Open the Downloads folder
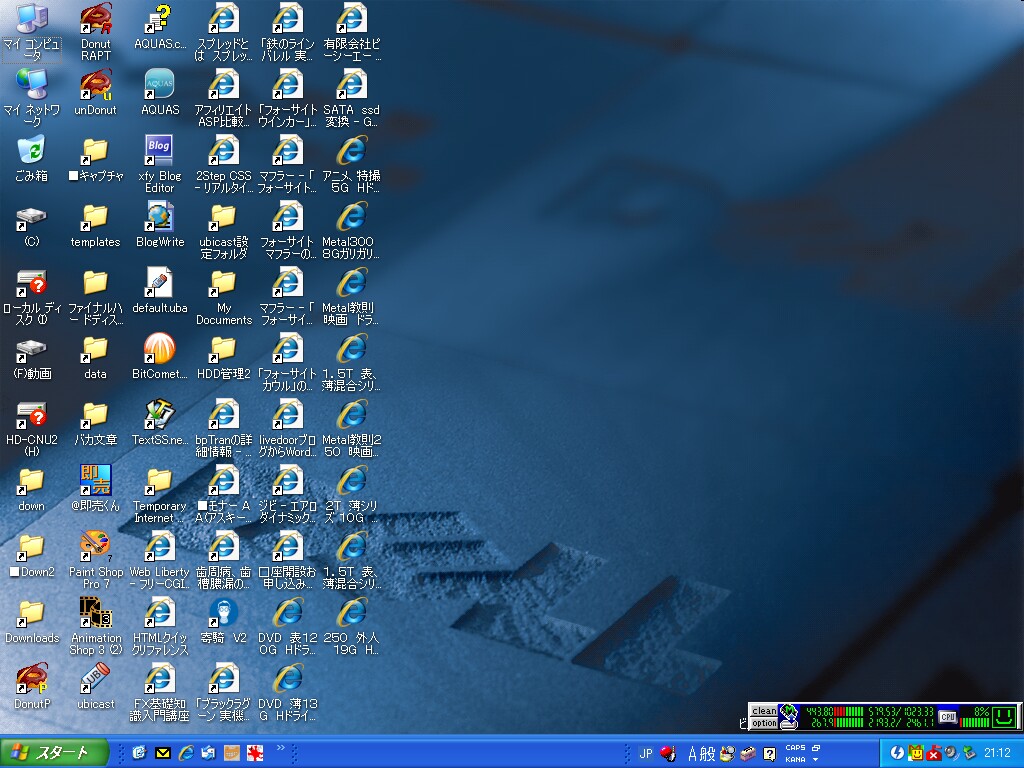 (x=31, y=620)
